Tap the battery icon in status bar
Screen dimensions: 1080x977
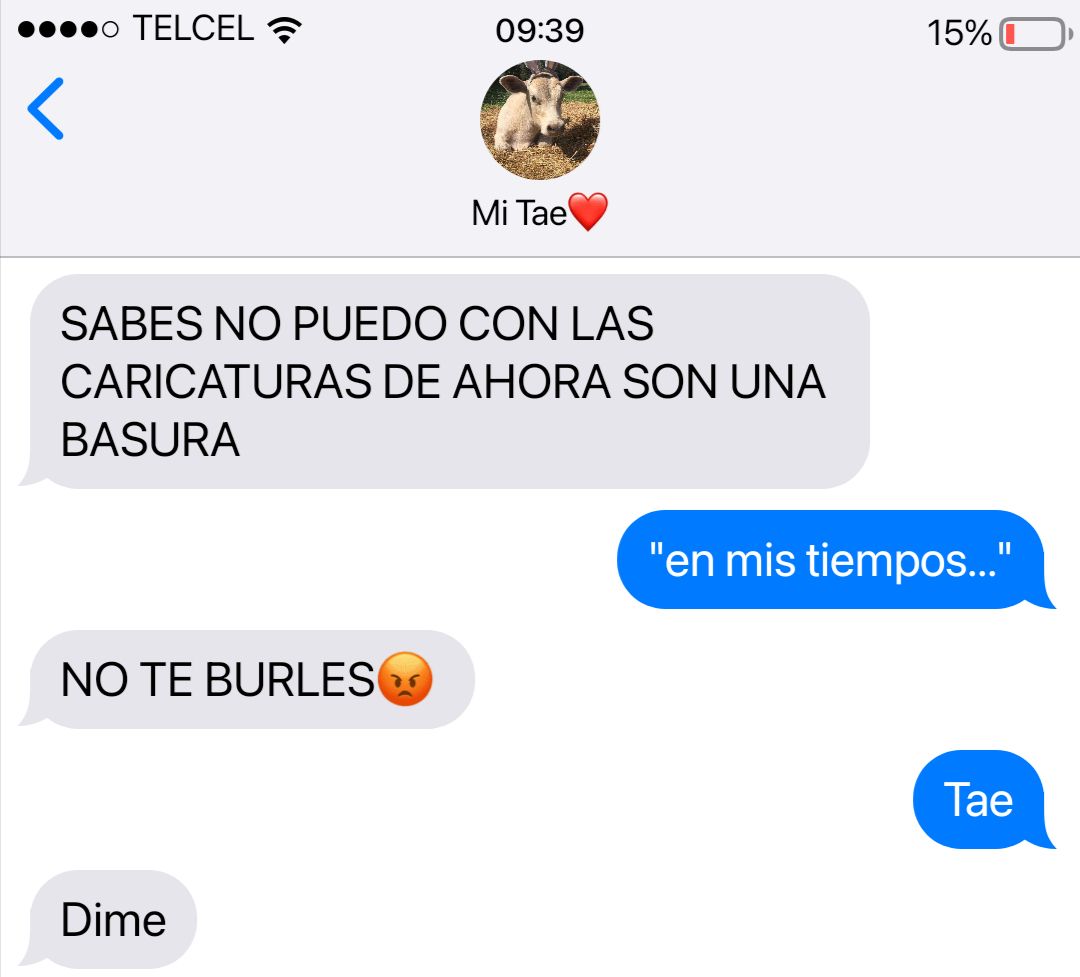1035,33
